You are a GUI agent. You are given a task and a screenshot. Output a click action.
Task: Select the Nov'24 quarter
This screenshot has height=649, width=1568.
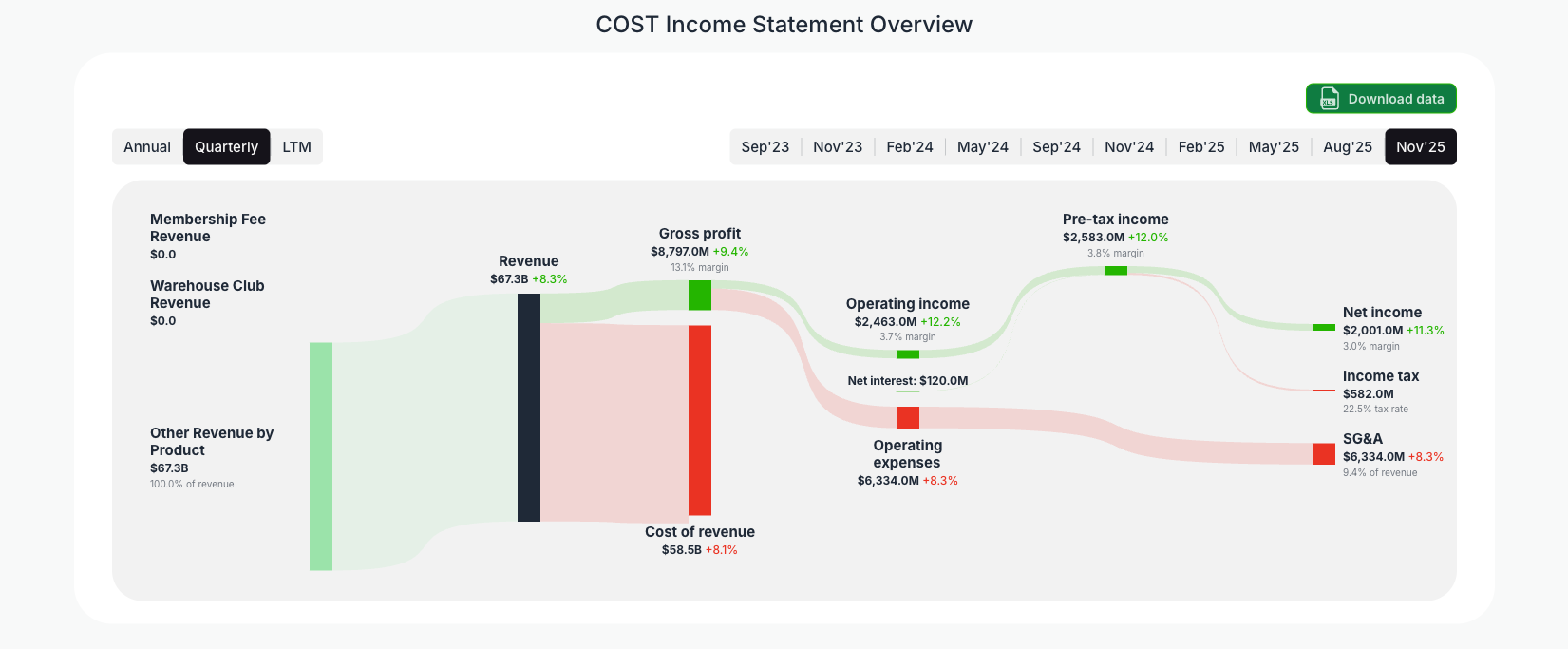1129,147
